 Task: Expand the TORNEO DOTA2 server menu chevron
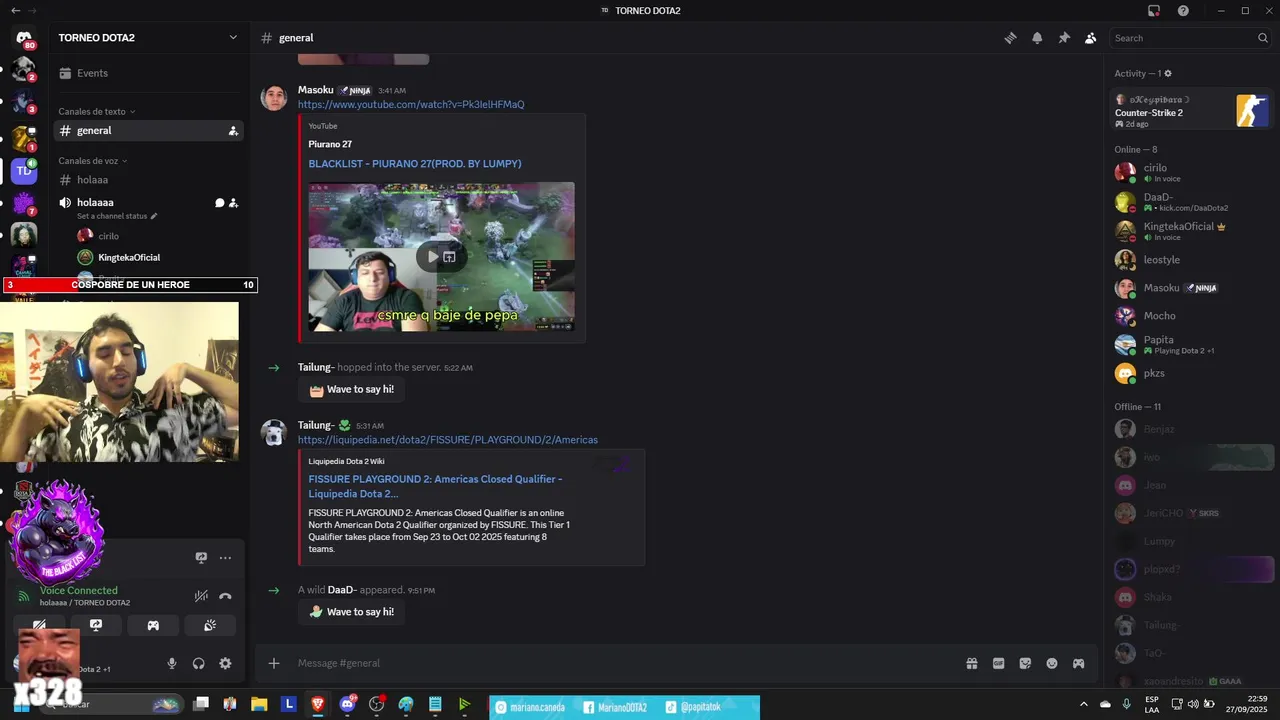233,38
